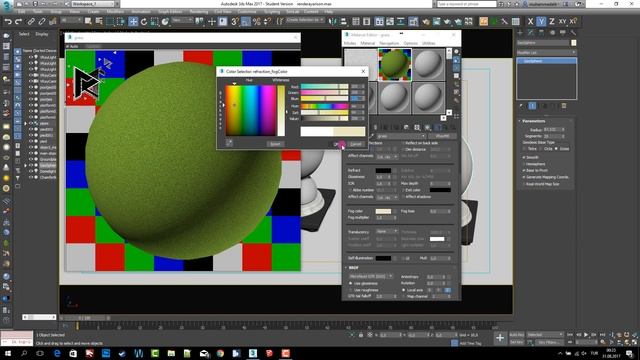Toggle Generate Mapping Coords checkbox
This screenshot has width=640, height=360.
click(x=524, y=177)
